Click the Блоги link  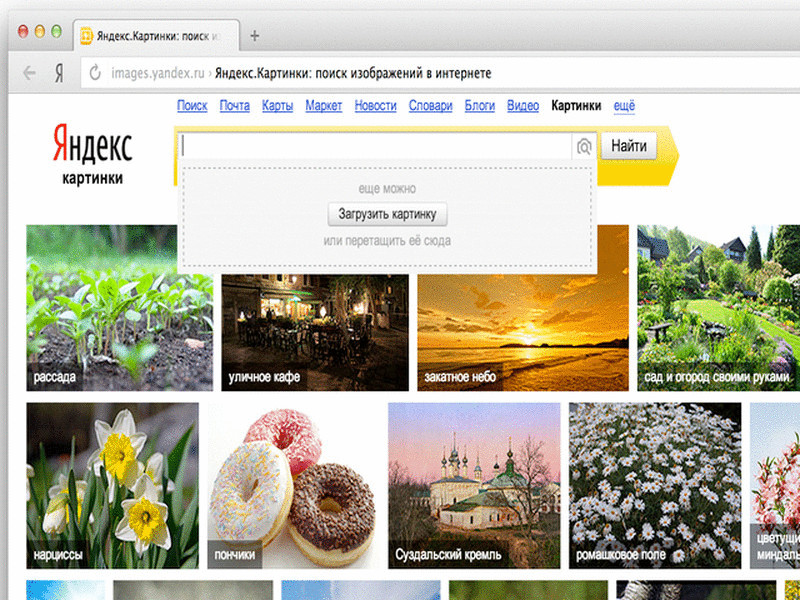pyautogui.click(x=480, y=106)
